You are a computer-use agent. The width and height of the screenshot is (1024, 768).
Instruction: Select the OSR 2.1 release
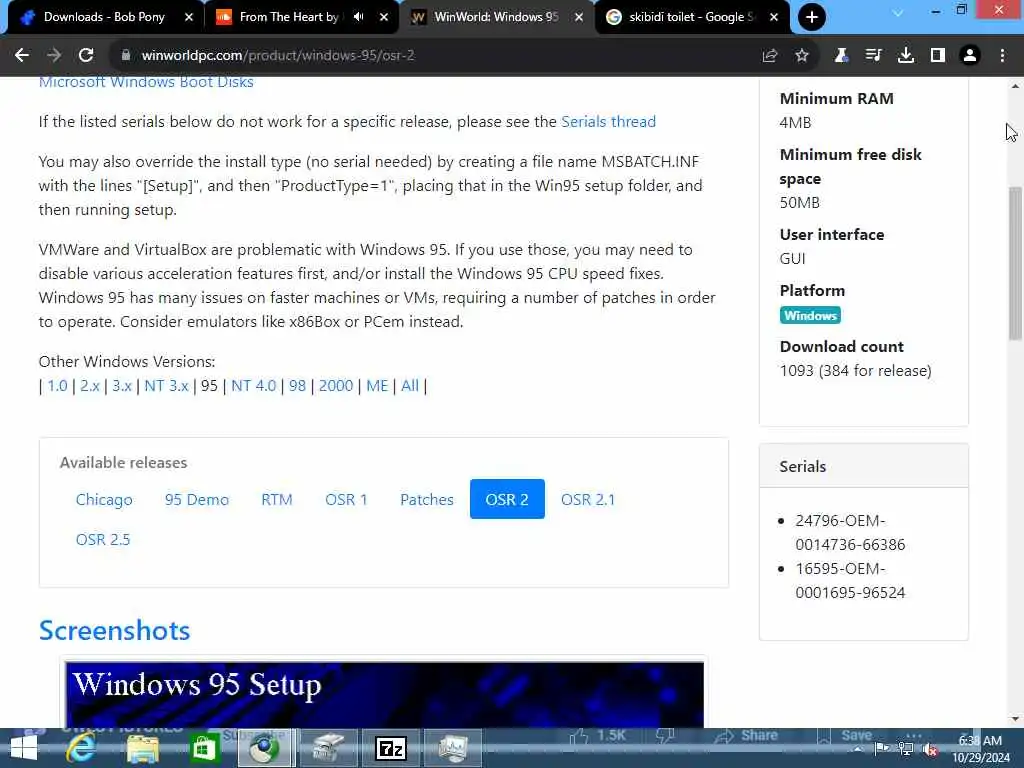[x=588, y=500]
